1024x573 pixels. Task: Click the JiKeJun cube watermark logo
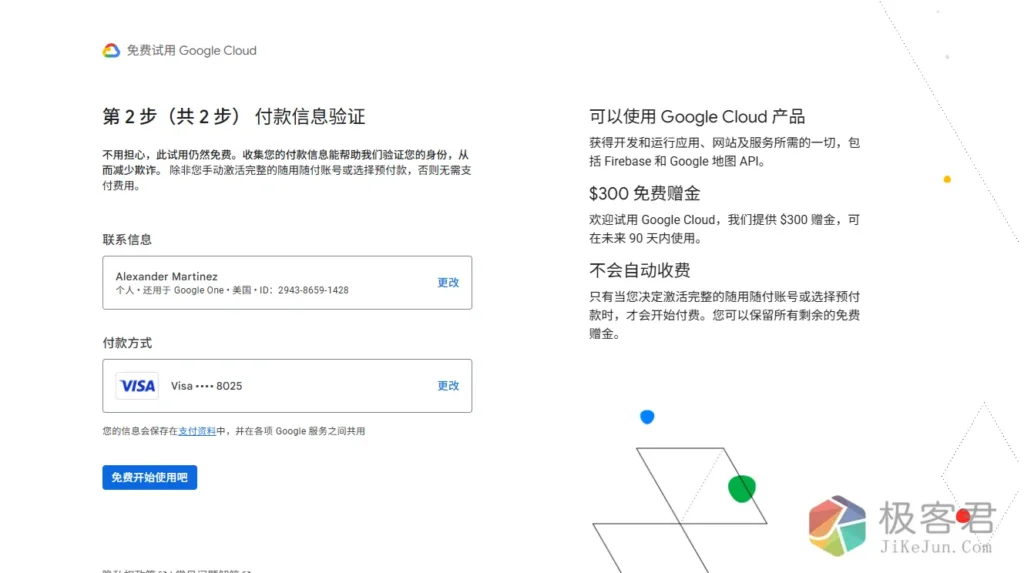click(837, 525)
